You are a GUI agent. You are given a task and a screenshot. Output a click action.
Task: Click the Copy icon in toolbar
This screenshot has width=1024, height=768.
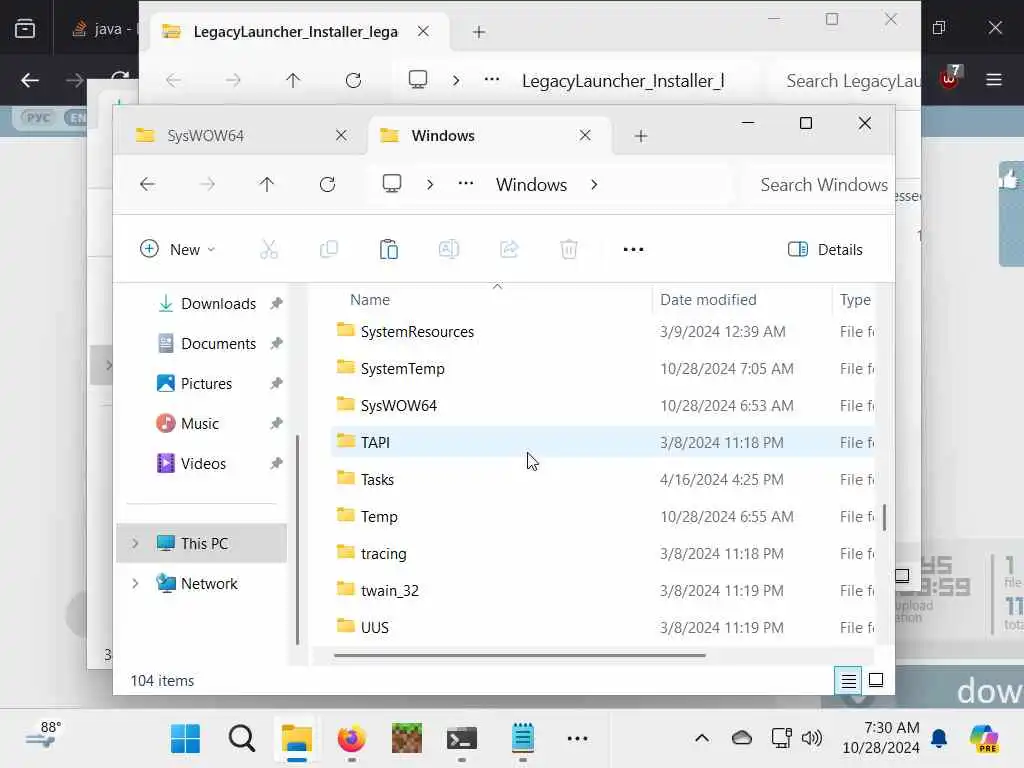tap(328, 249)
